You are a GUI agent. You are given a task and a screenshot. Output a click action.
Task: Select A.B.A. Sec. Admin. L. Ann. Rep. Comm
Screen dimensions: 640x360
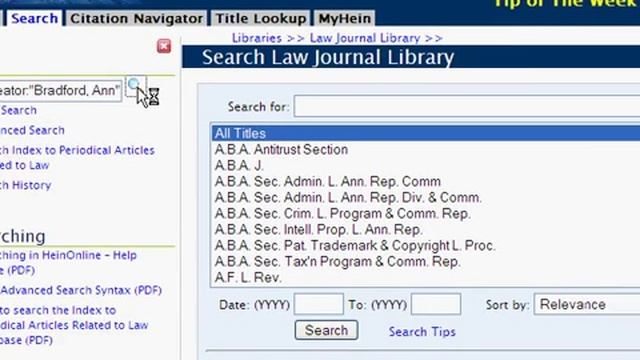click(328, 181)
